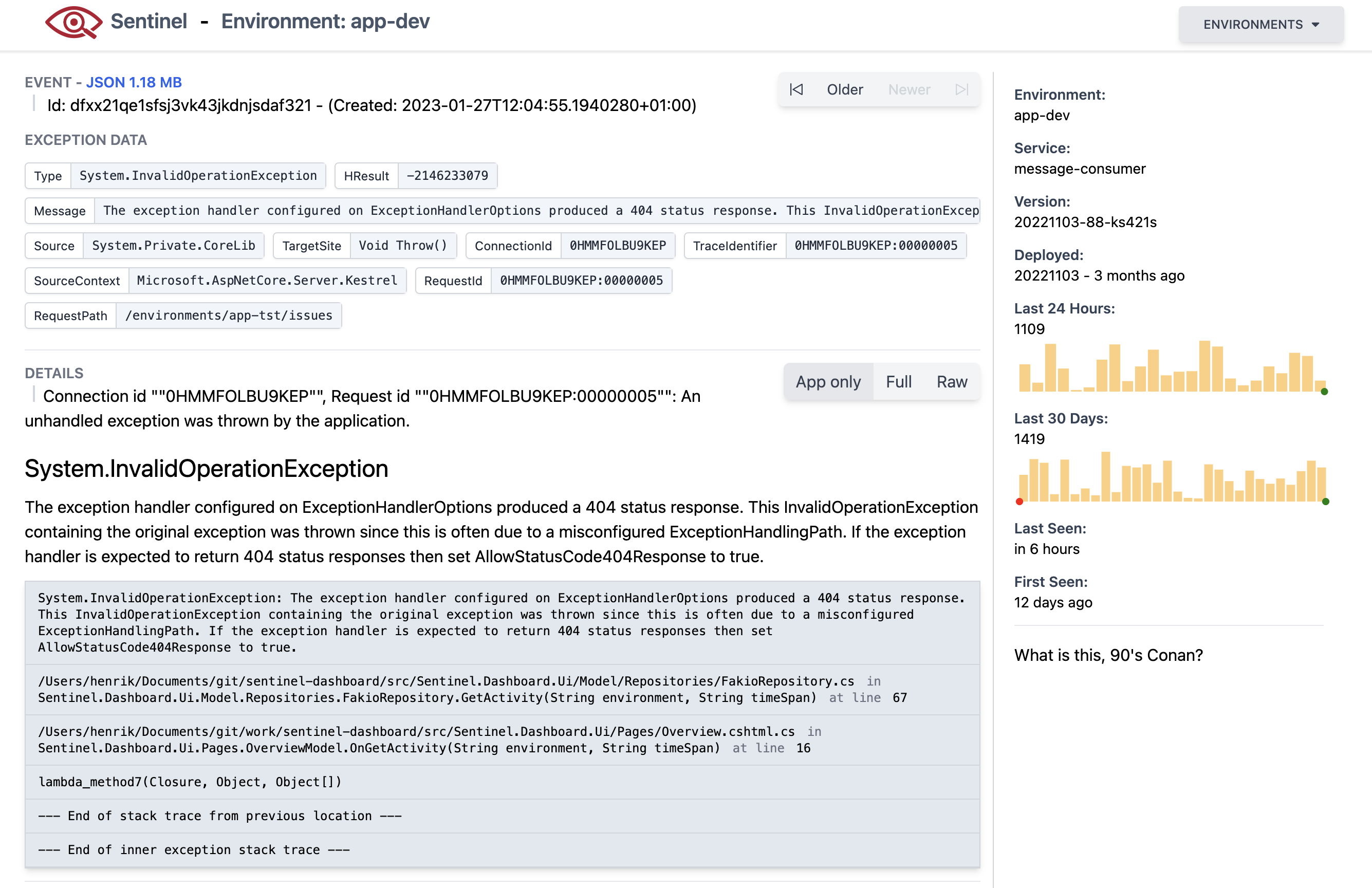Click the green dot on 24 hours chart

click(x=1324, y=392)
